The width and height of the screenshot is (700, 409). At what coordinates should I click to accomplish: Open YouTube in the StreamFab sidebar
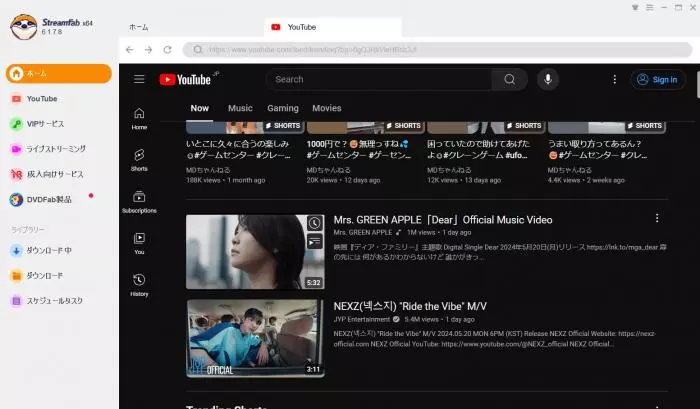tap(42, 99)
